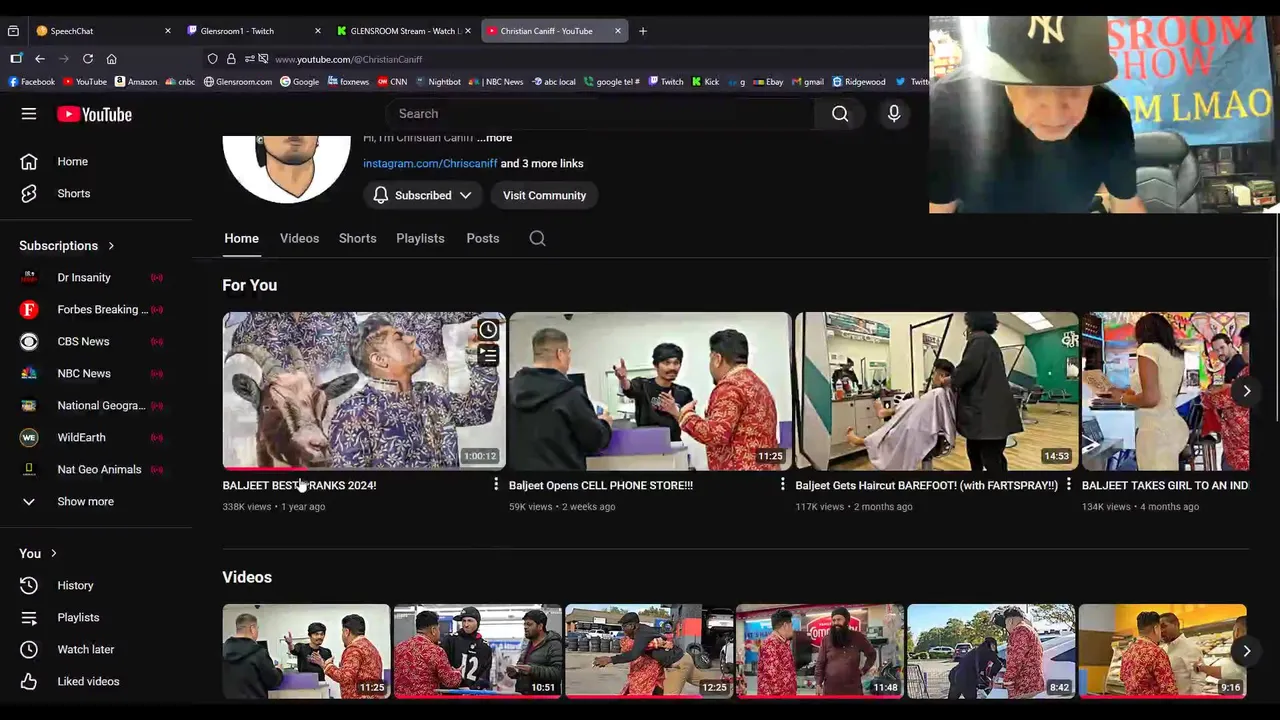Play the Haircut BAREFOOT video thumbnail
This screenshot has width=1280, height=720.
point(936,391)
